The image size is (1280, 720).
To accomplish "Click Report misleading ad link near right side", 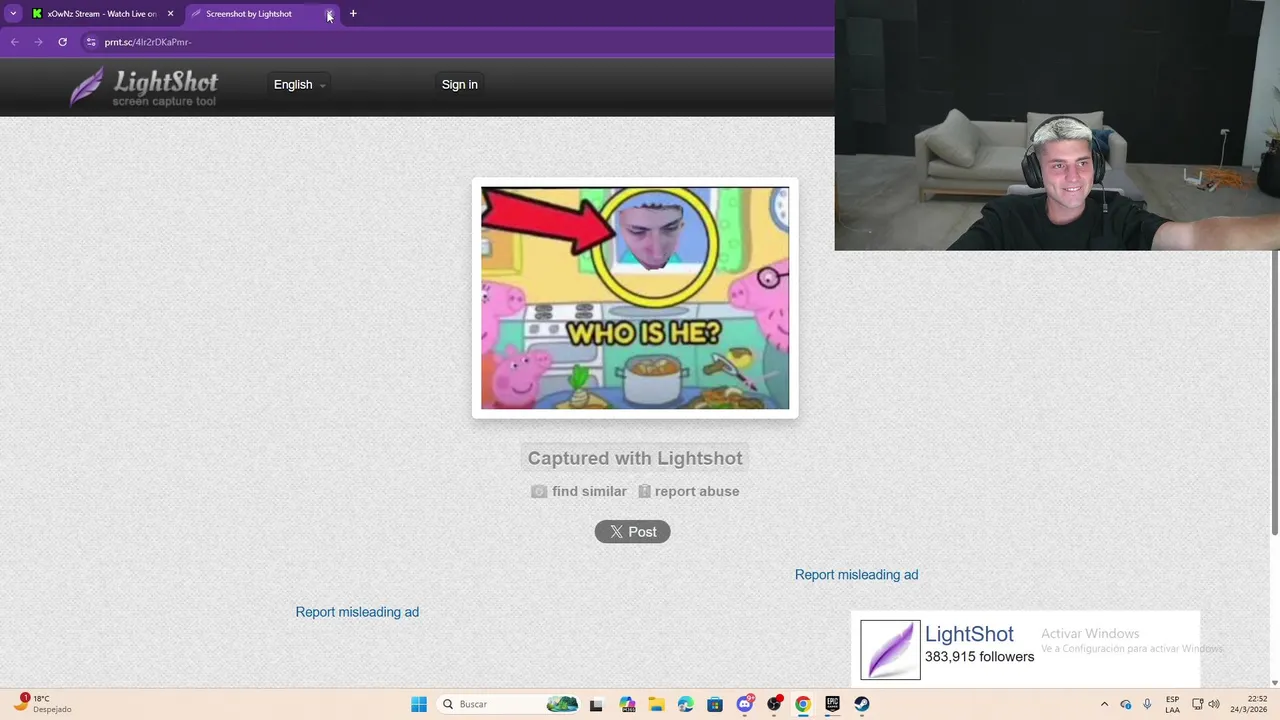I will [x=856, y=575].
